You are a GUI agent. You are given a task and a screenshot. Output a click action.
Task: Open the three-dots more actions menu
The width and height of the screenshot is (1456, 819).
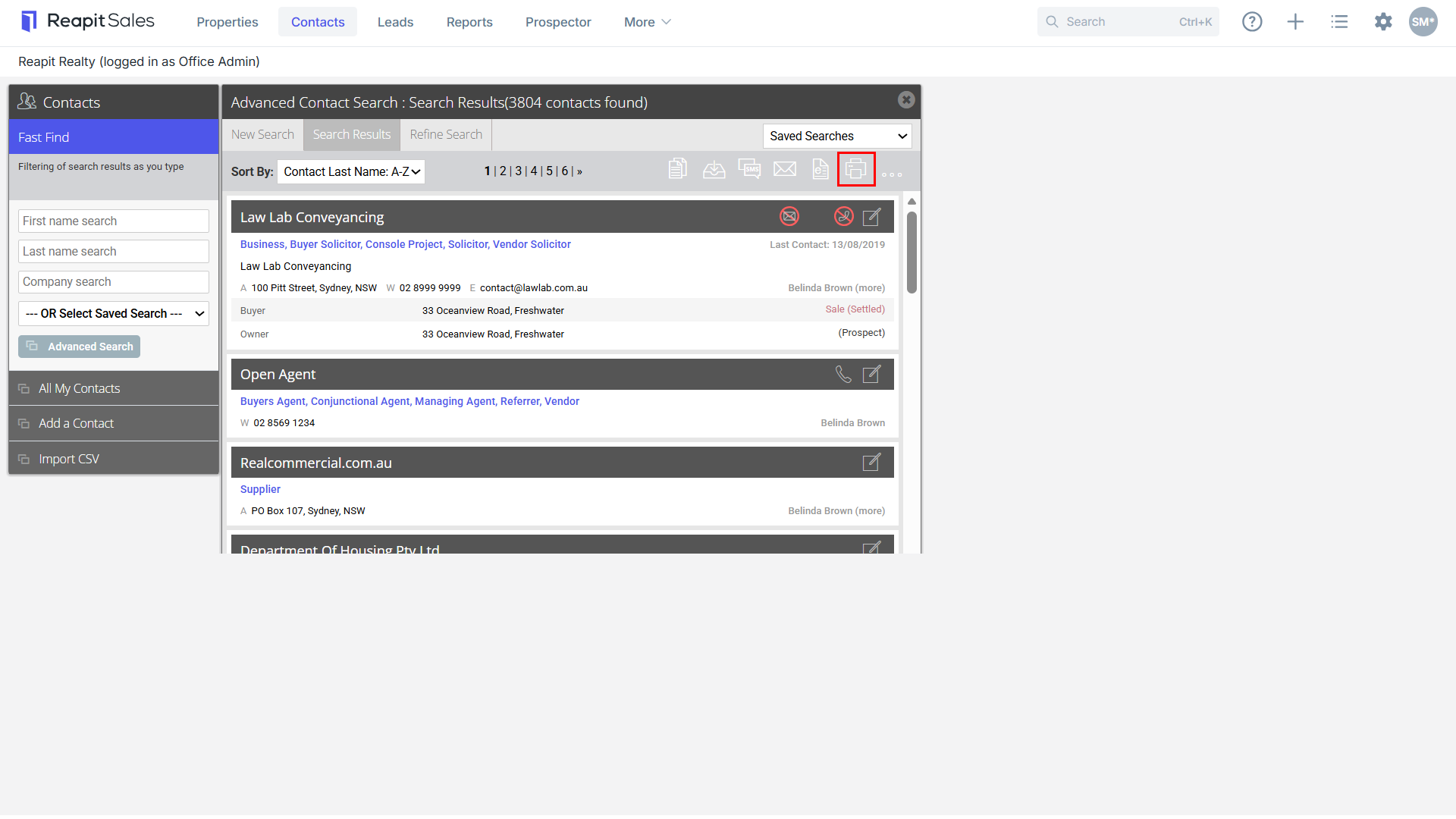(892, 174)
